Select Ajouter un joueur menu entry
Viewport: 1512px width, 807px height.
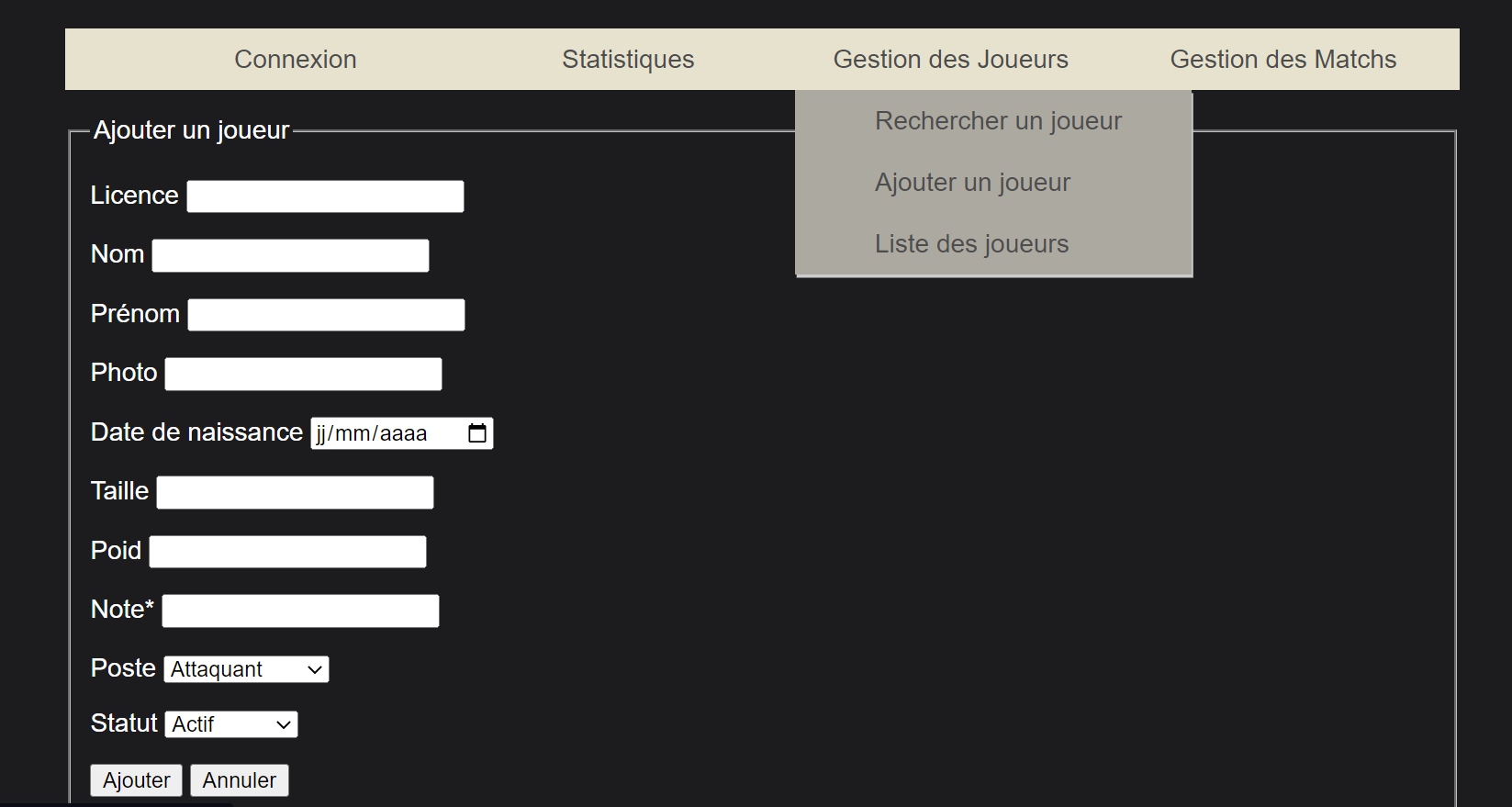[x=972, y=182]
